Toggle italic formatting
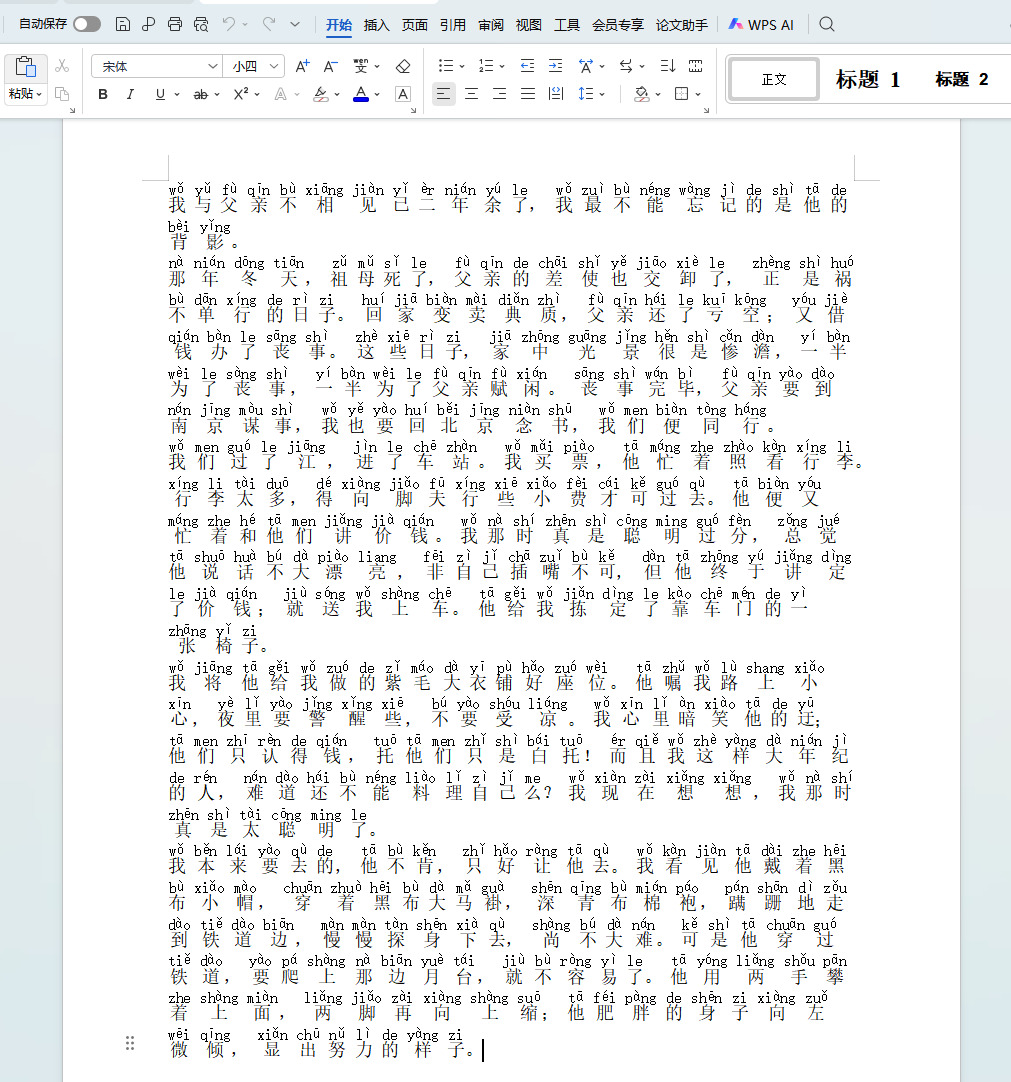The image size is (1011, 1082). [130, 94]
